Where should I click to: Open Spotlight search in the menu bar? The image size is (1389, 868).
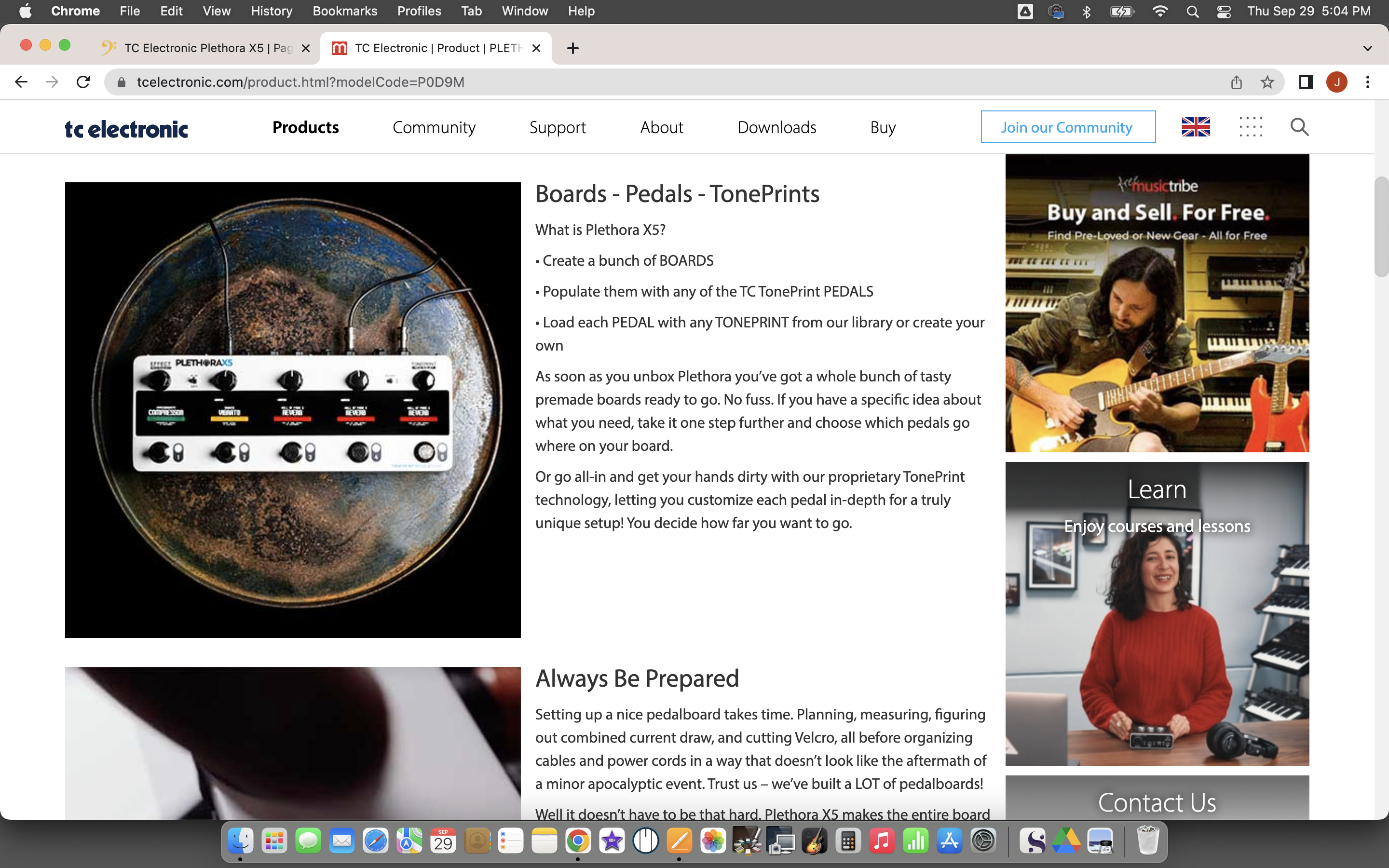(1193, 12)
